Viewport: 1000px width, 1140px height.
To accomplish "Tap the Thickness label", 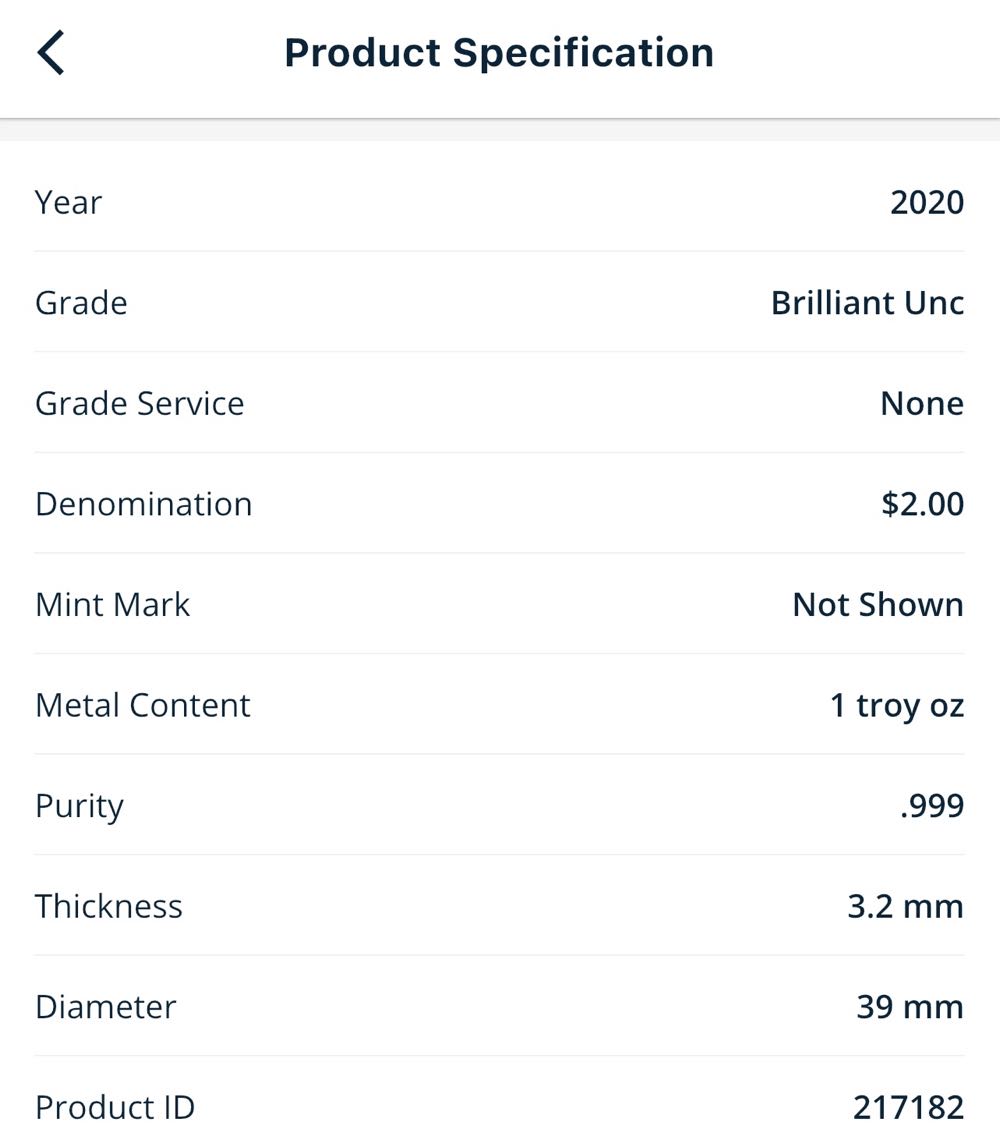I will click(x=109, y=906).
